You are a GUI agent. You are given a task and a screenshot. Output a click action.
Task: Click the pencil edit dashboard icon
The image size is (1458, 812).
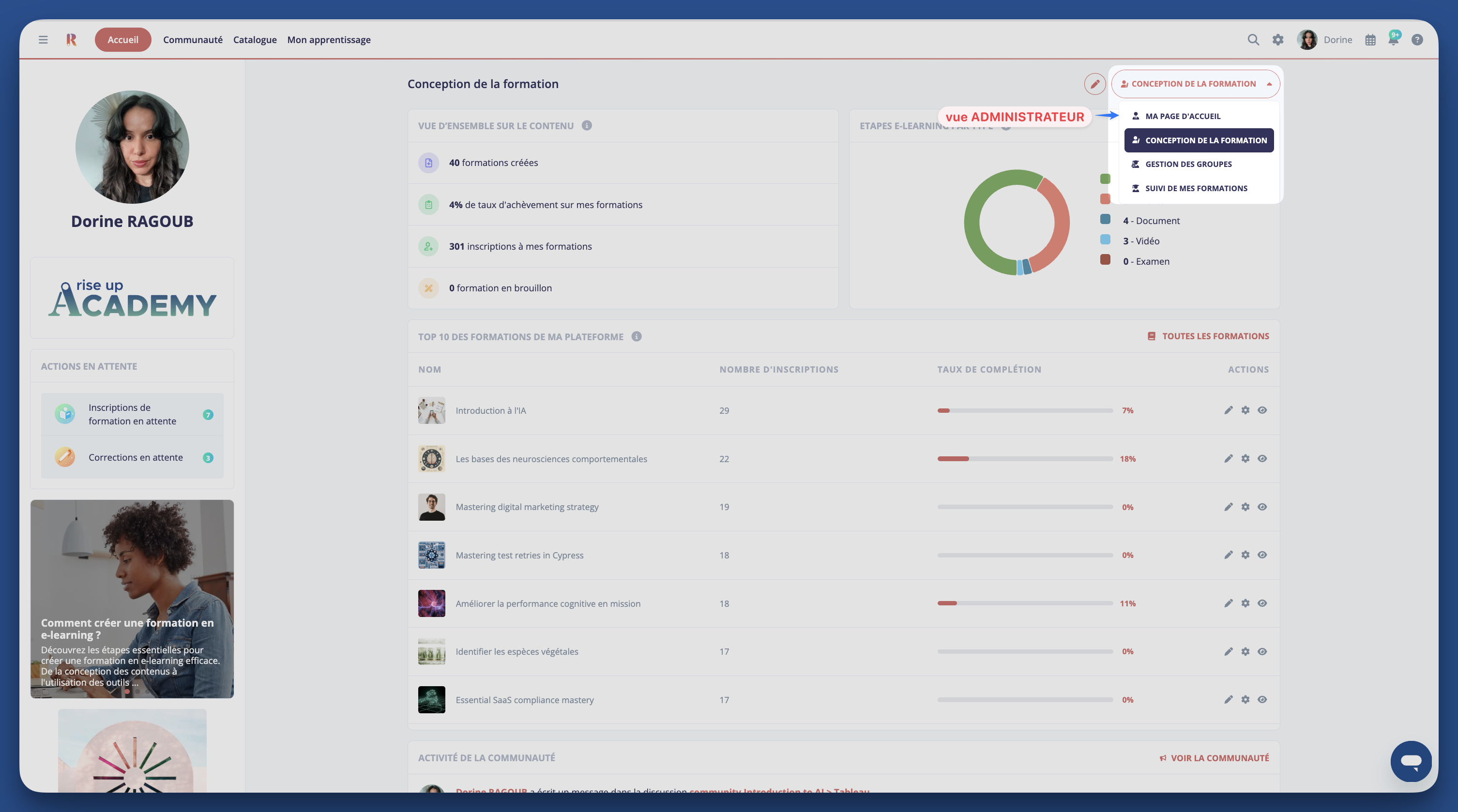click(x=1094, y=84)
